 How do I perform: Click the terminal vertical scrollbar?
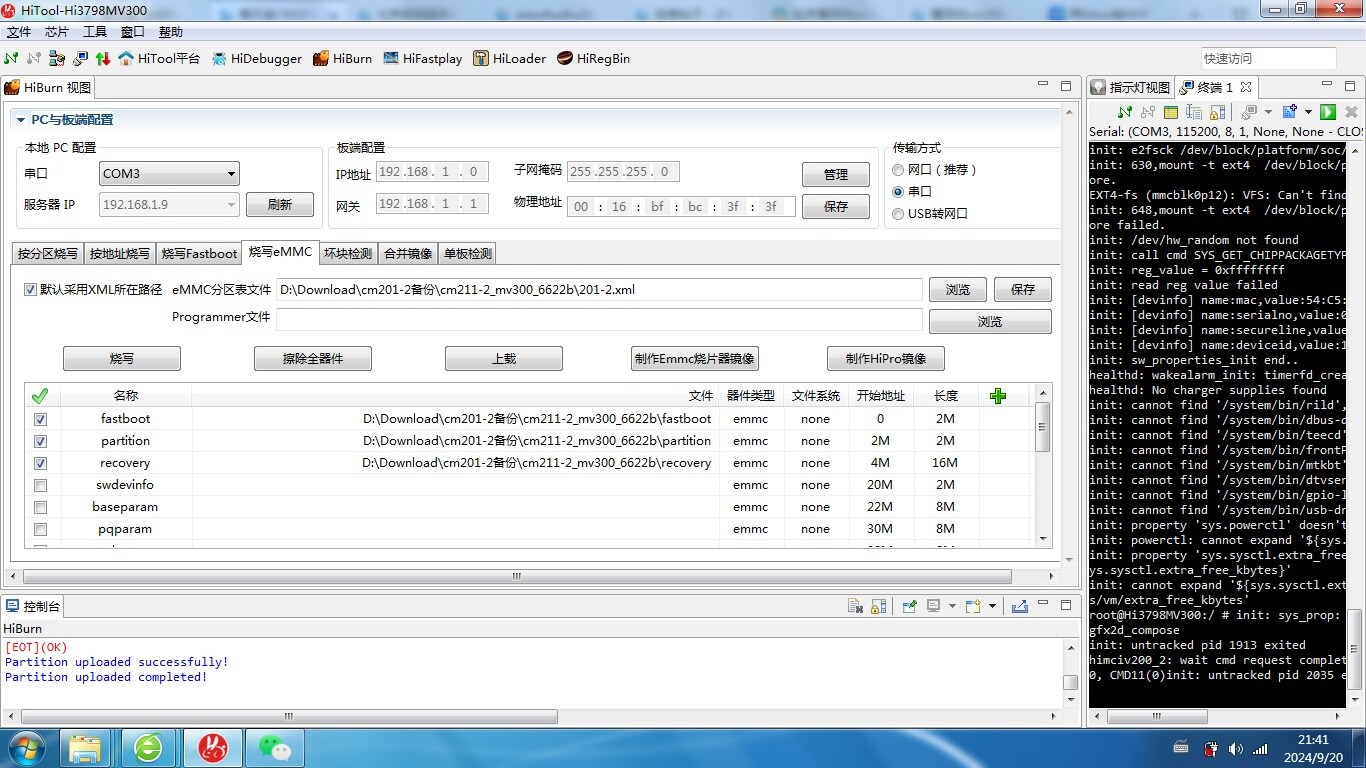[1356, 647]
